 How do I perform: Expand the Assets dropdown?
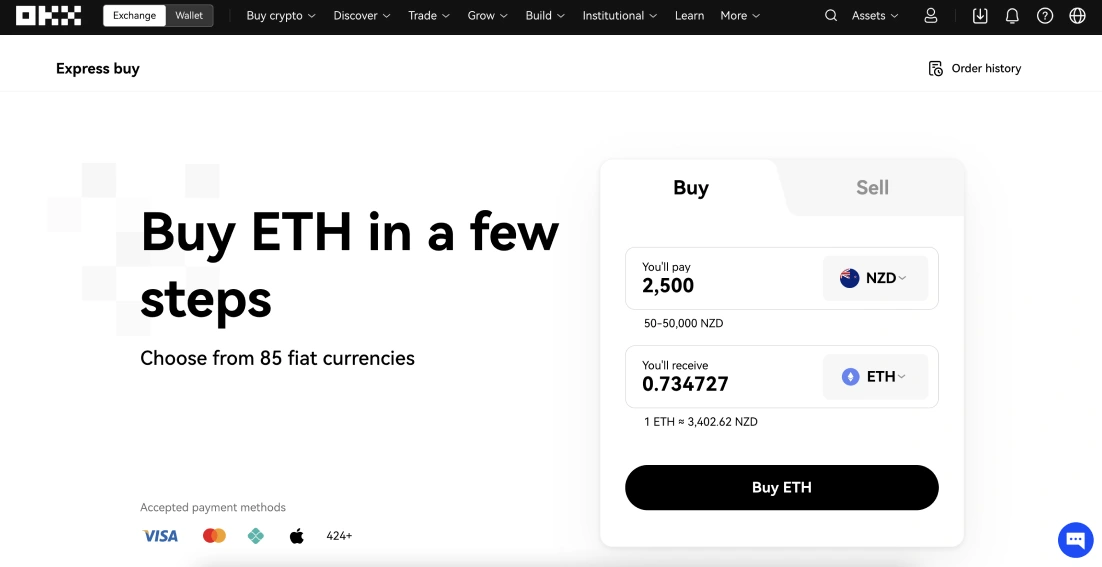coord(875,15)
